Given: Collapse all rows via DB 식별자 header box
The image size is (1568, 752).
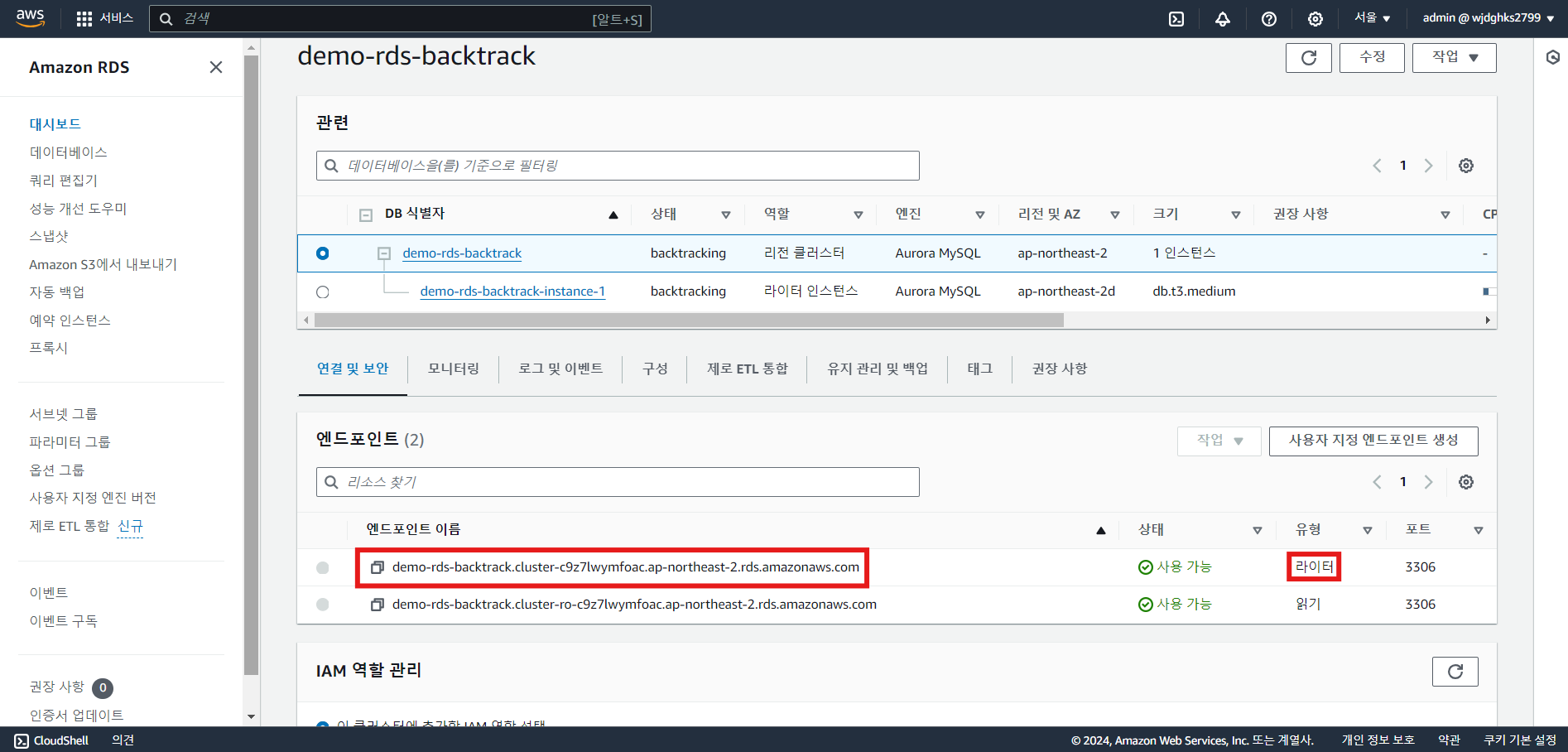Looking at the screenshot, I should [x=366, y=215].
